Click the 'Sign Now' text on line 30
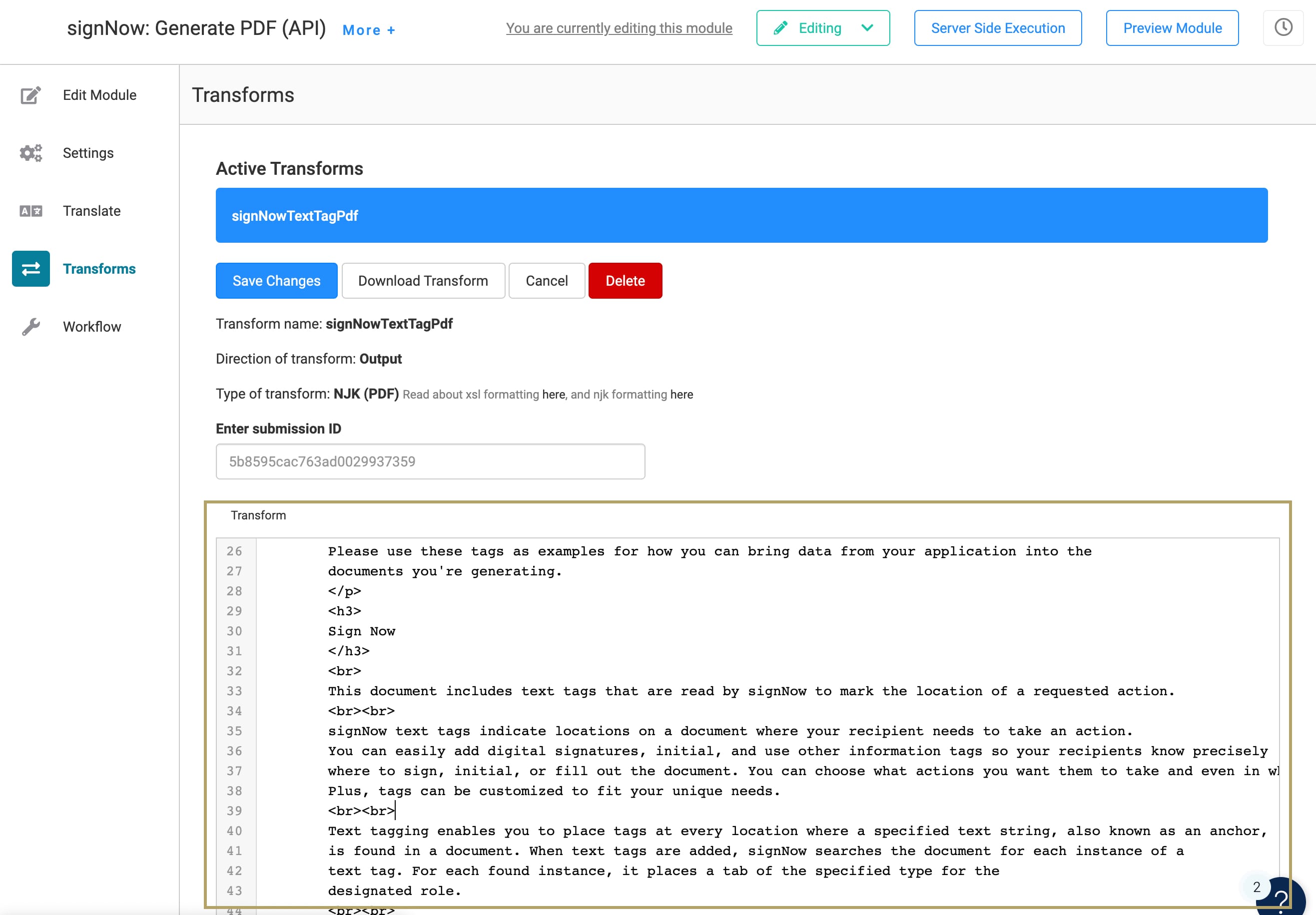Screen dimensions: 1316x915 coord(362,631)
